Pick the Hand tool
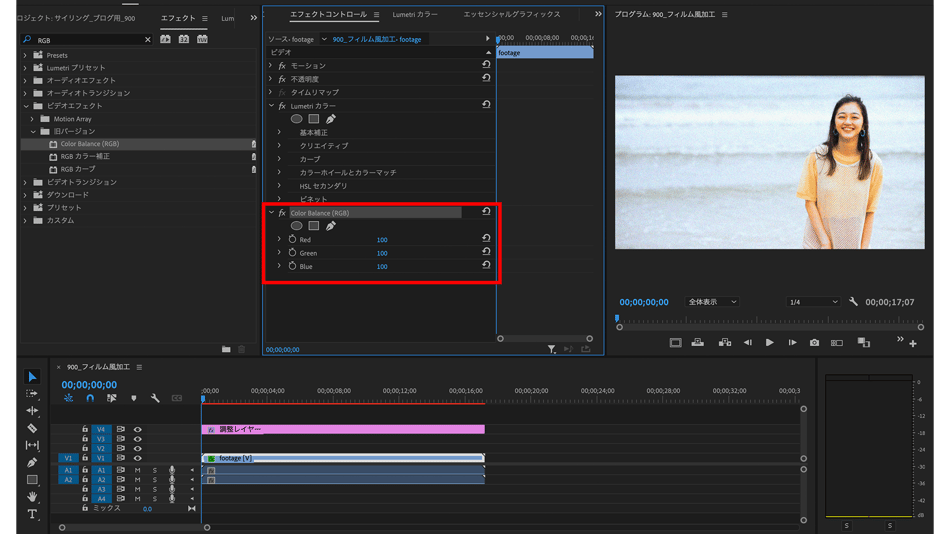 click(x=32, y=497)
